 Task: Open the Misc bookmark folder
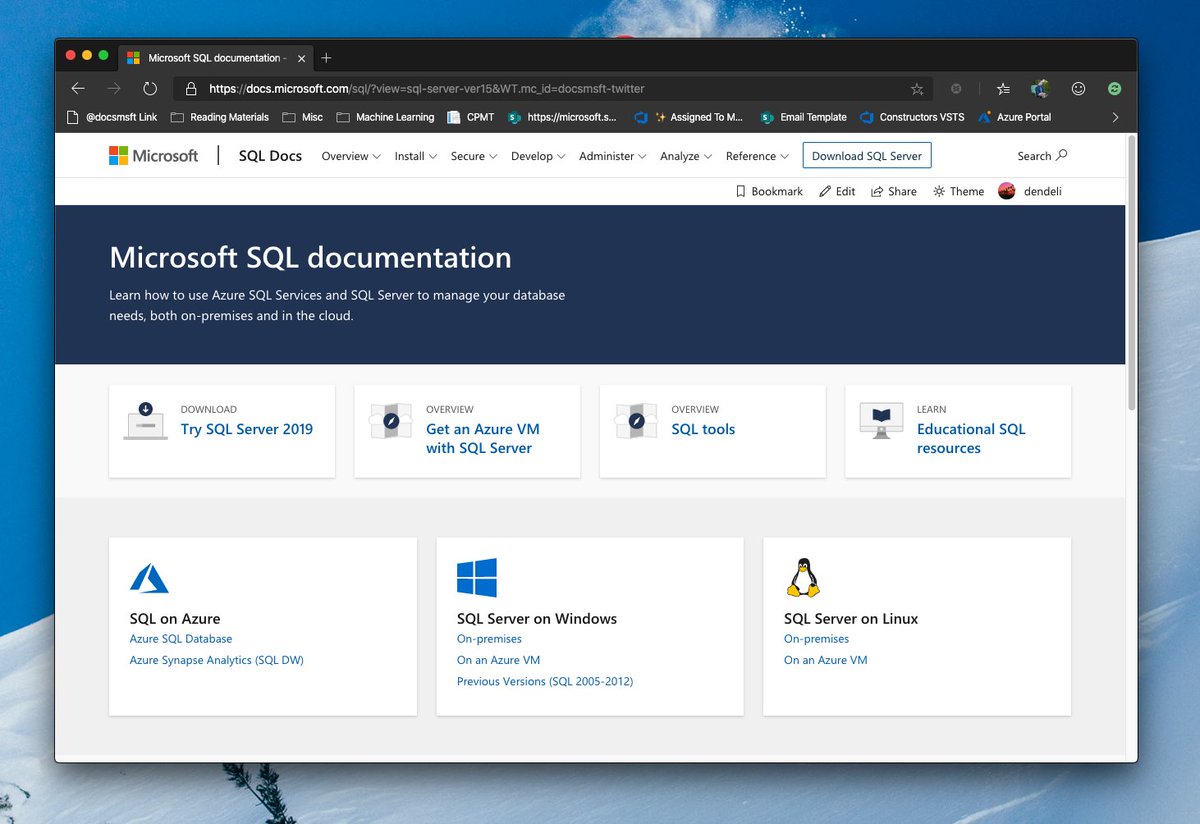[x=303, y=117]
